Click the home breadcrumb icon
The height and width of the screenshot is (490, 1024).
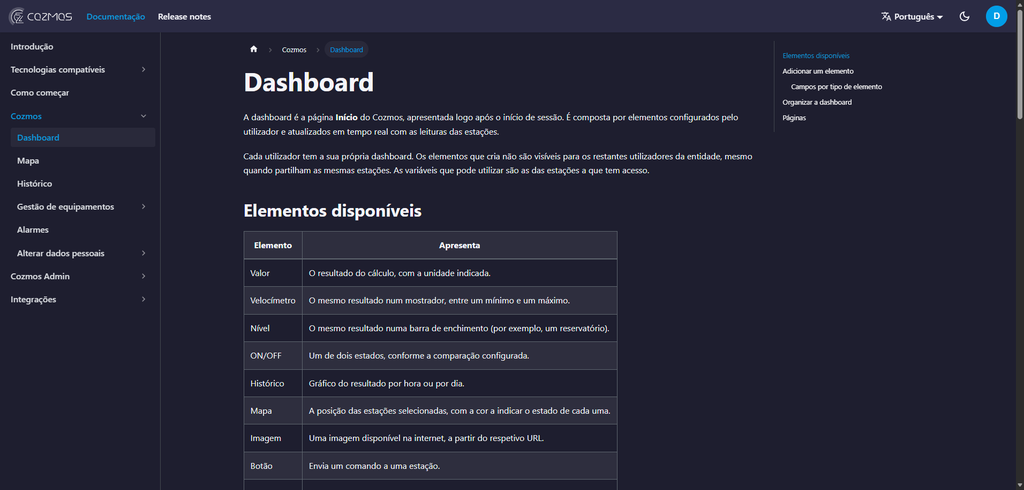coord(253,50)
